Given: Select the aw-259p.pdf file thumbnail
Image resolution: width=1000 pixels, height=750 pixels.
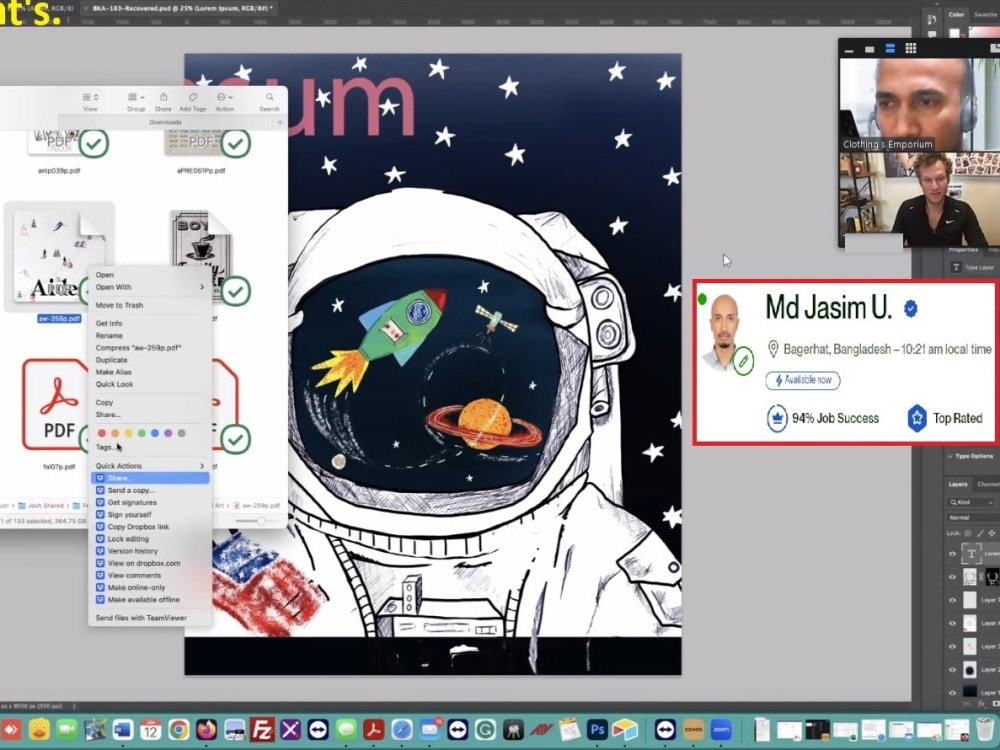Looking at the screenshot, I should pyautogui.click(x=59, y=258).
